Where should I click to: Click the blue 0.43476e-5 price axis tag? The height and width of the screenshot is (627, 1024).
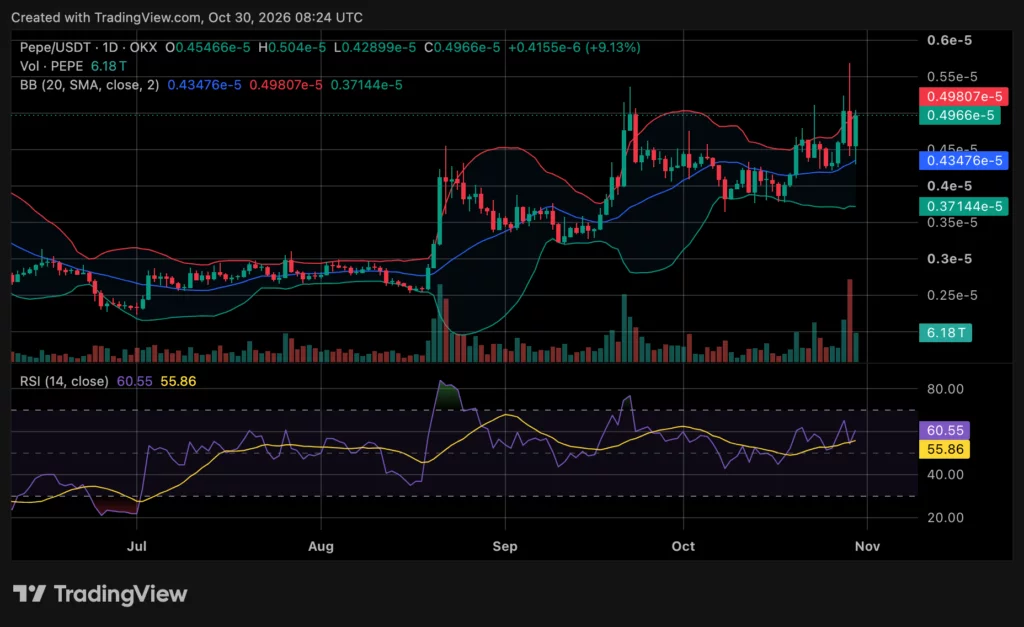coord(964,161)
